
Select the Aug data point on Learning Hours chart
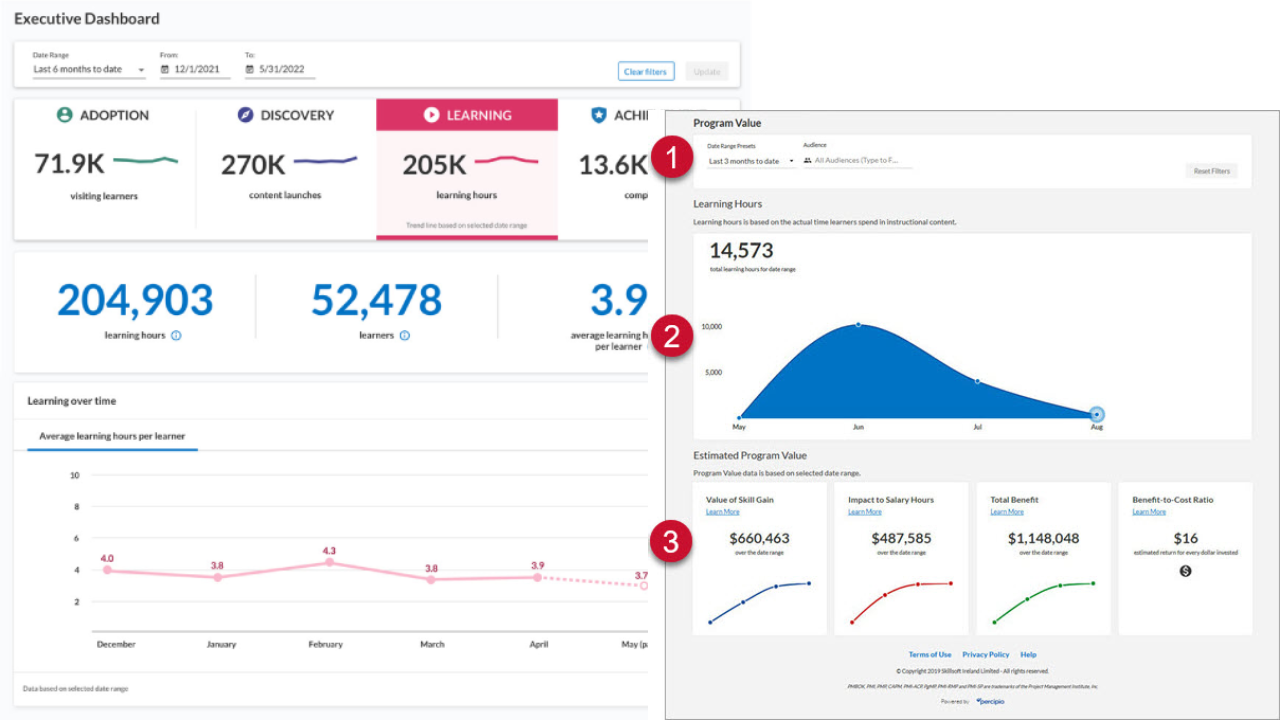pos(1097,414)
